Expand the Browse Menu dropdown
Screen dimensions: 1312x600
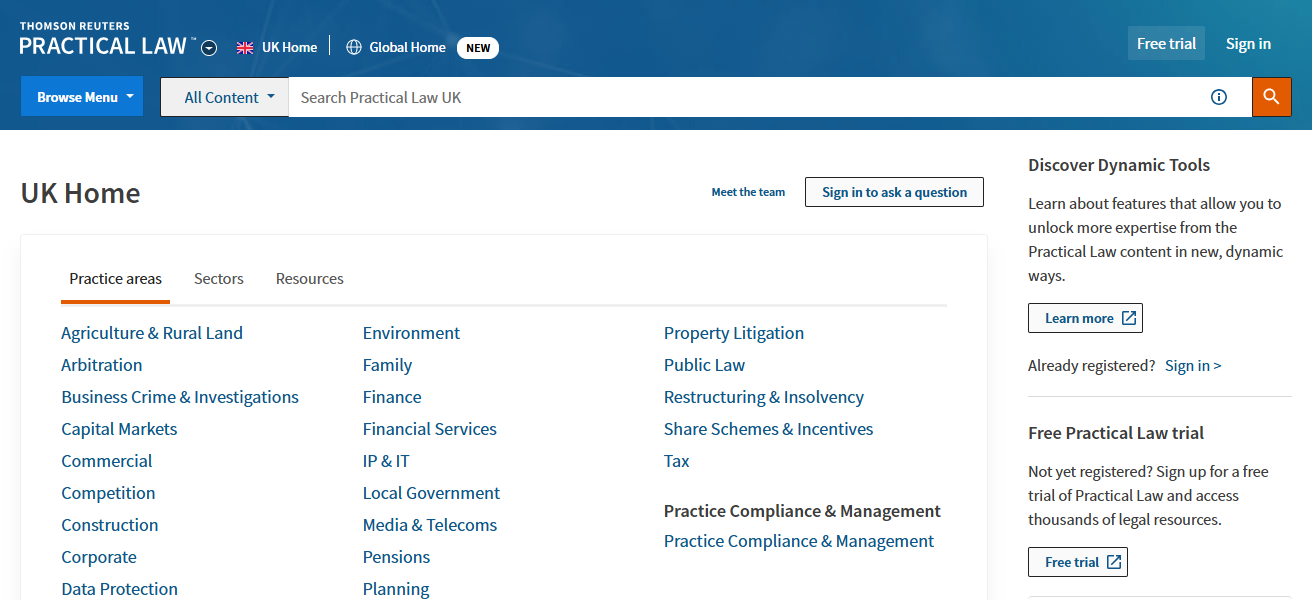tap(82, 97)
